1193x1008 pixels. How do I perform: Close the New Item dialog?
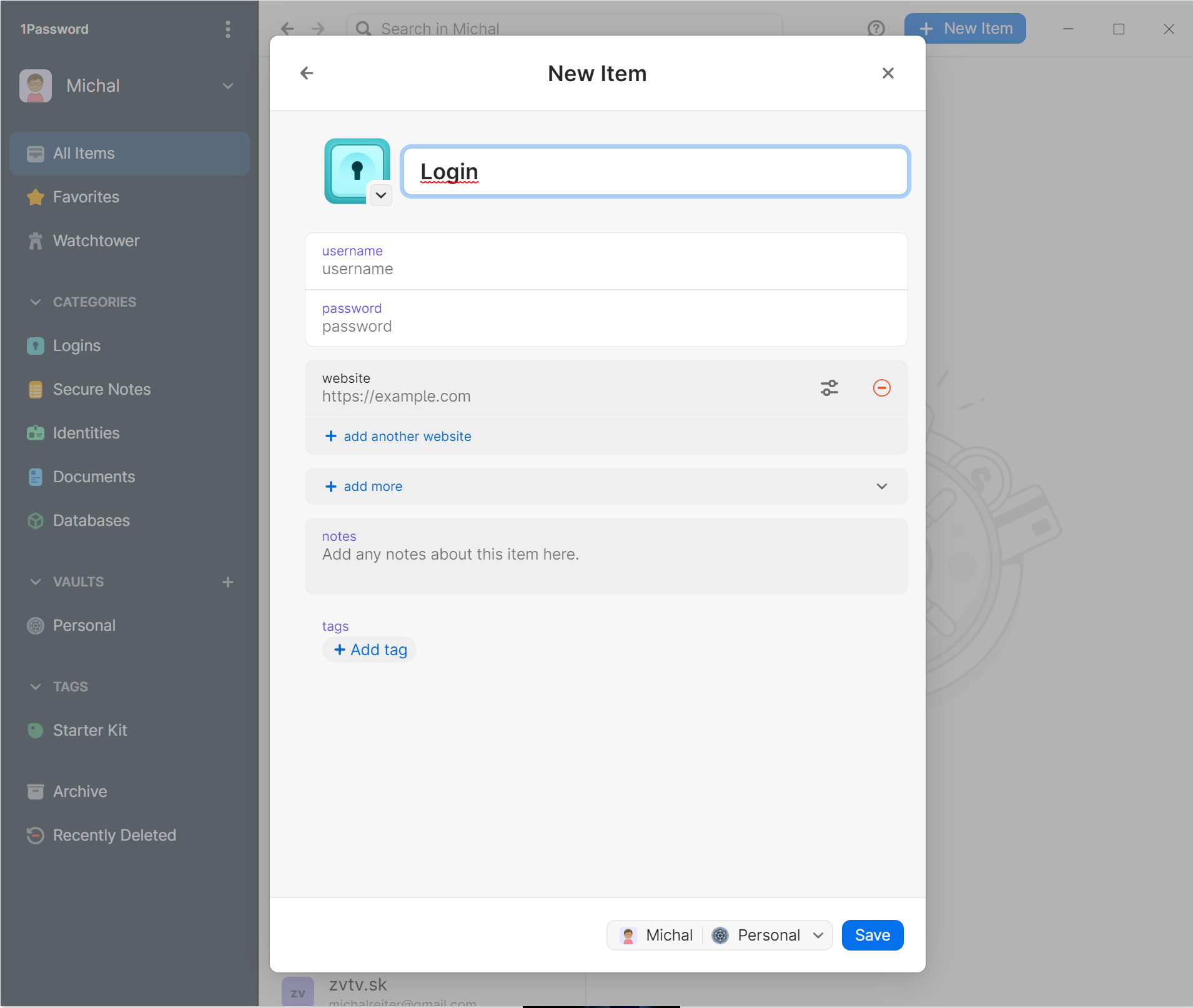coord(888,73)
